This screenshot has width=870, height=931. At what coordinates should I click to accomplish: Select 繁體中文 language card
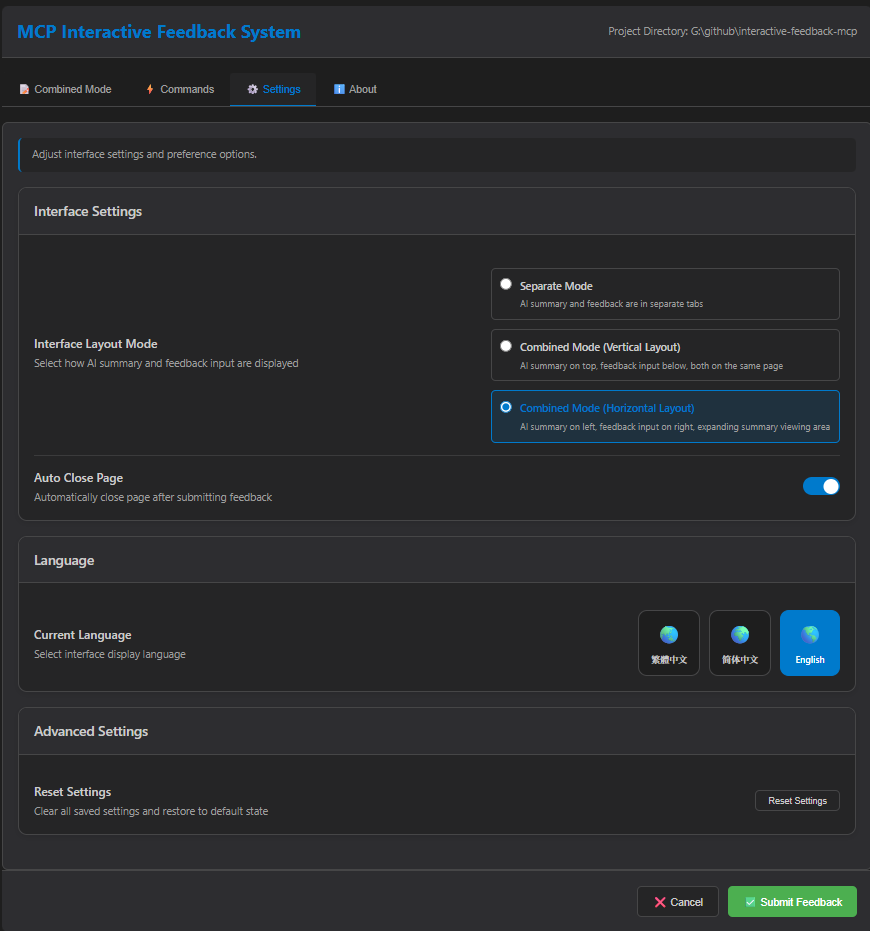point(668,643)
